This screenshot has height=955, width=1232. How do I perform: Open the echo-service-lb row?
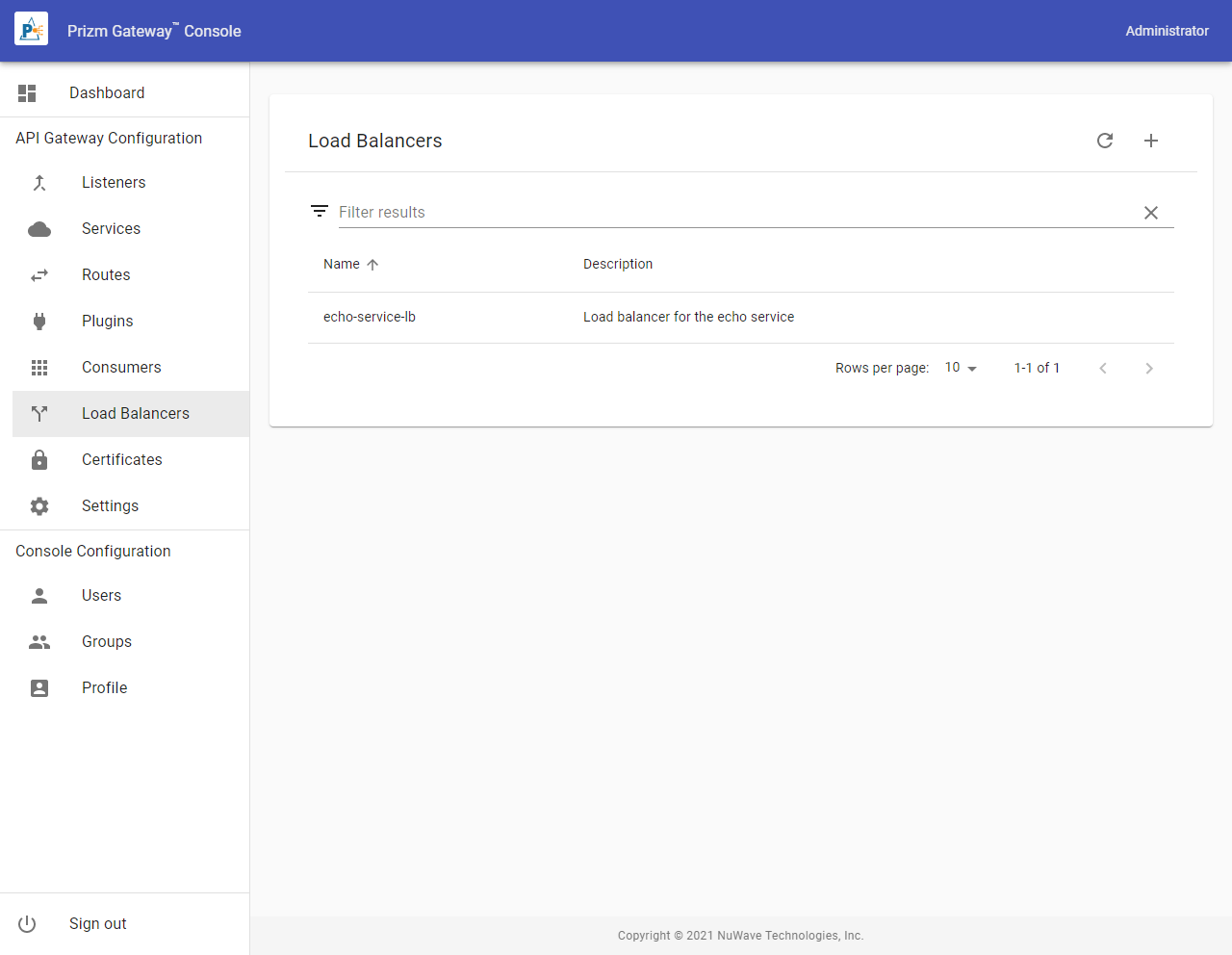click(370, 317)
